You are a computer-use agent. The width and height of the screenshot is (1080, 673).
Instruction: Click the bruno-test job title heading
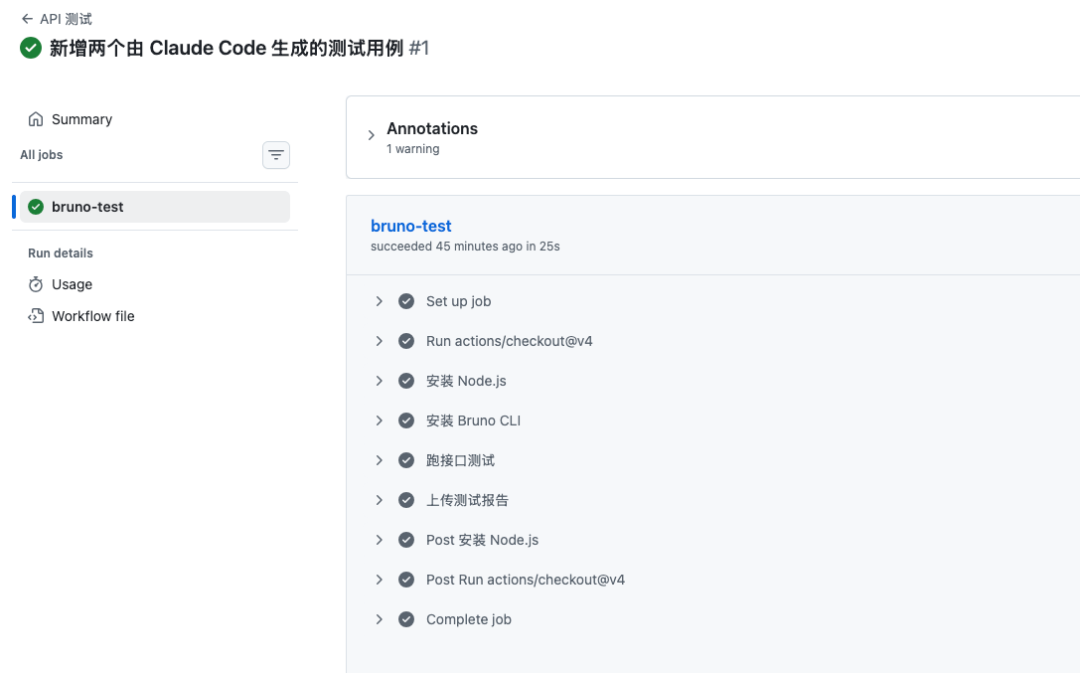tap(411, 226)
